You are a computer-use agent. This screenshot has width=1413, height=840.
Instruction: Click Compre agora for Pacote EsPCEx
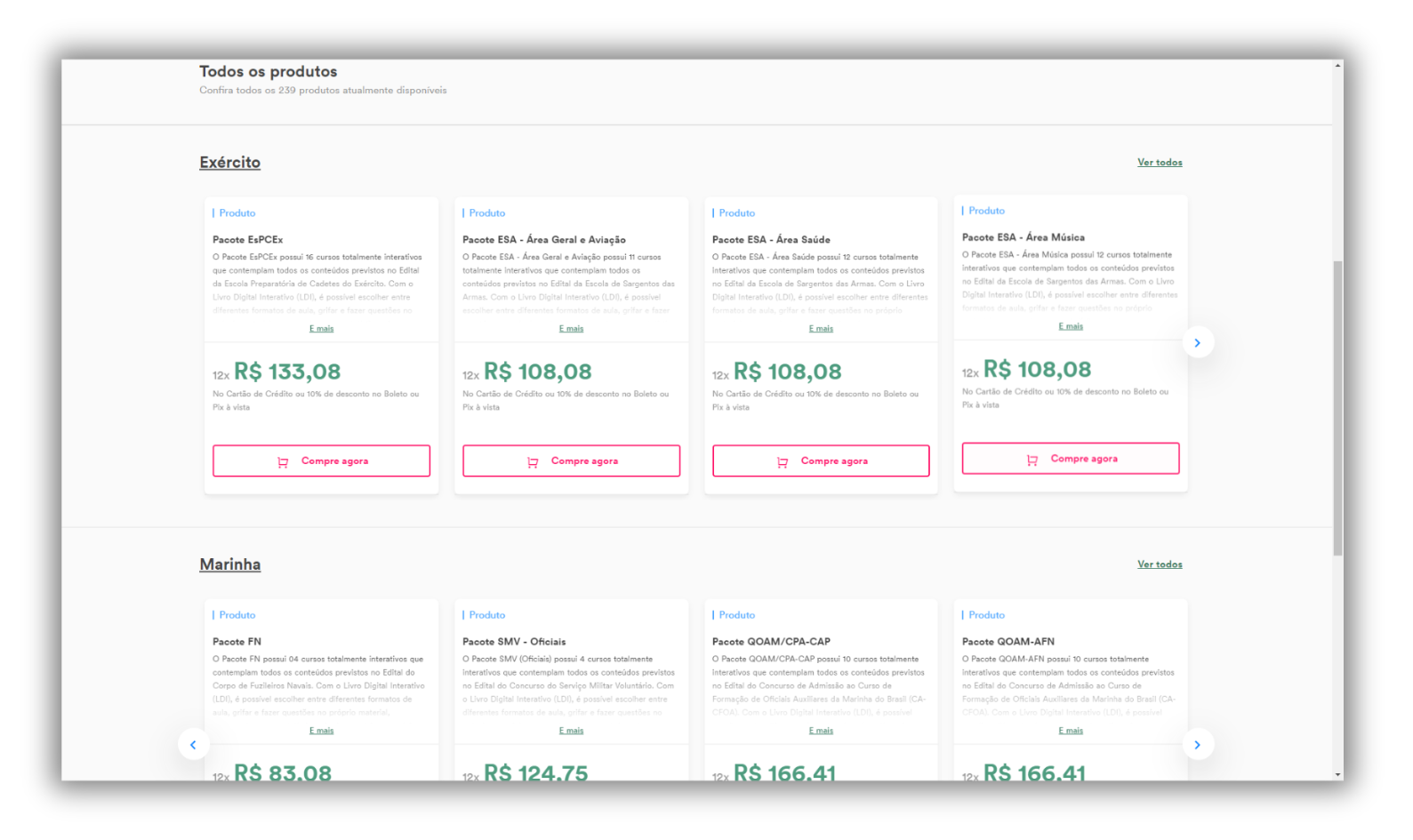321,461
